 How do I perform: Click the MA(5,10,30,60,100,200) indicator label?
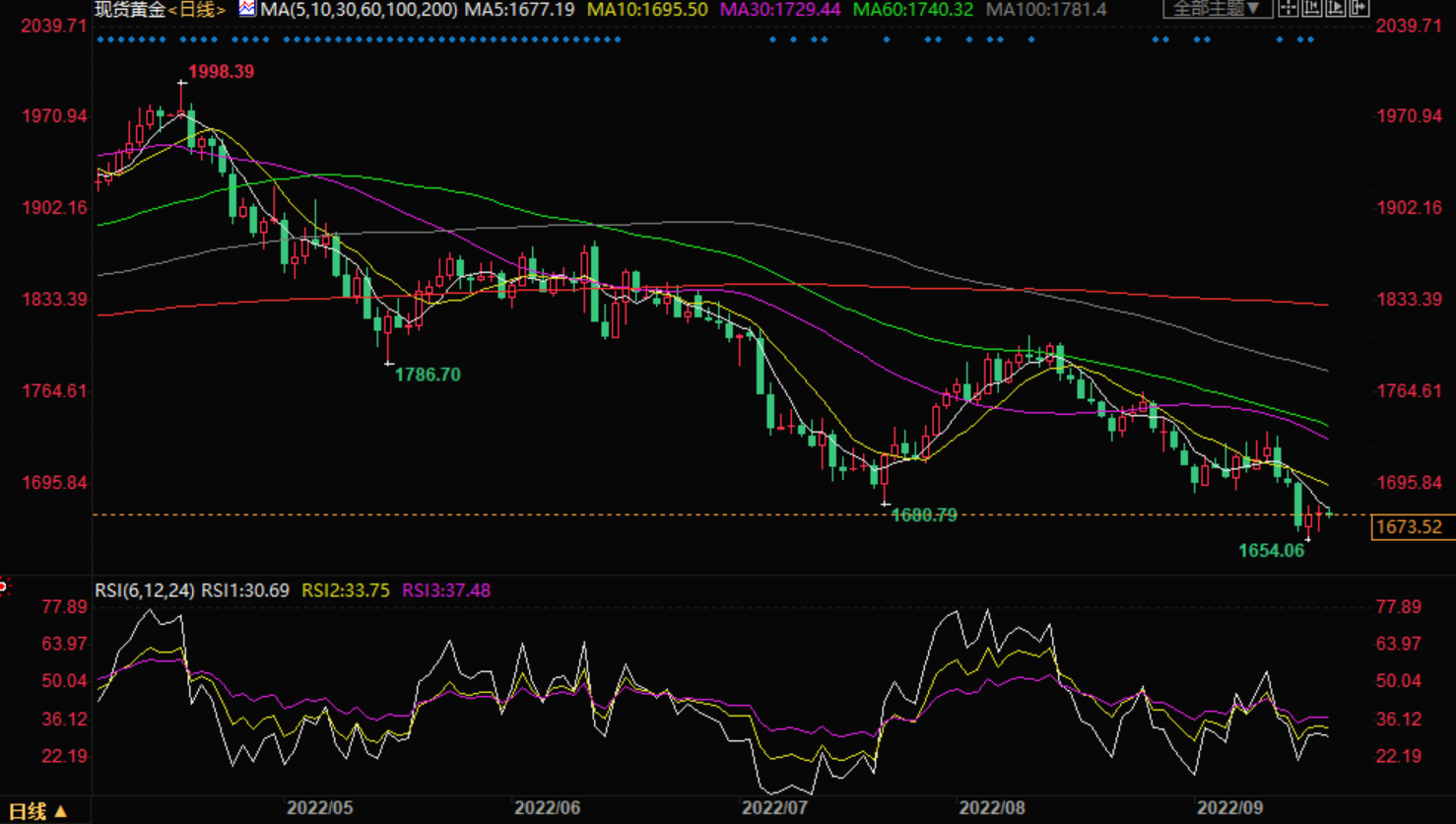359,10
